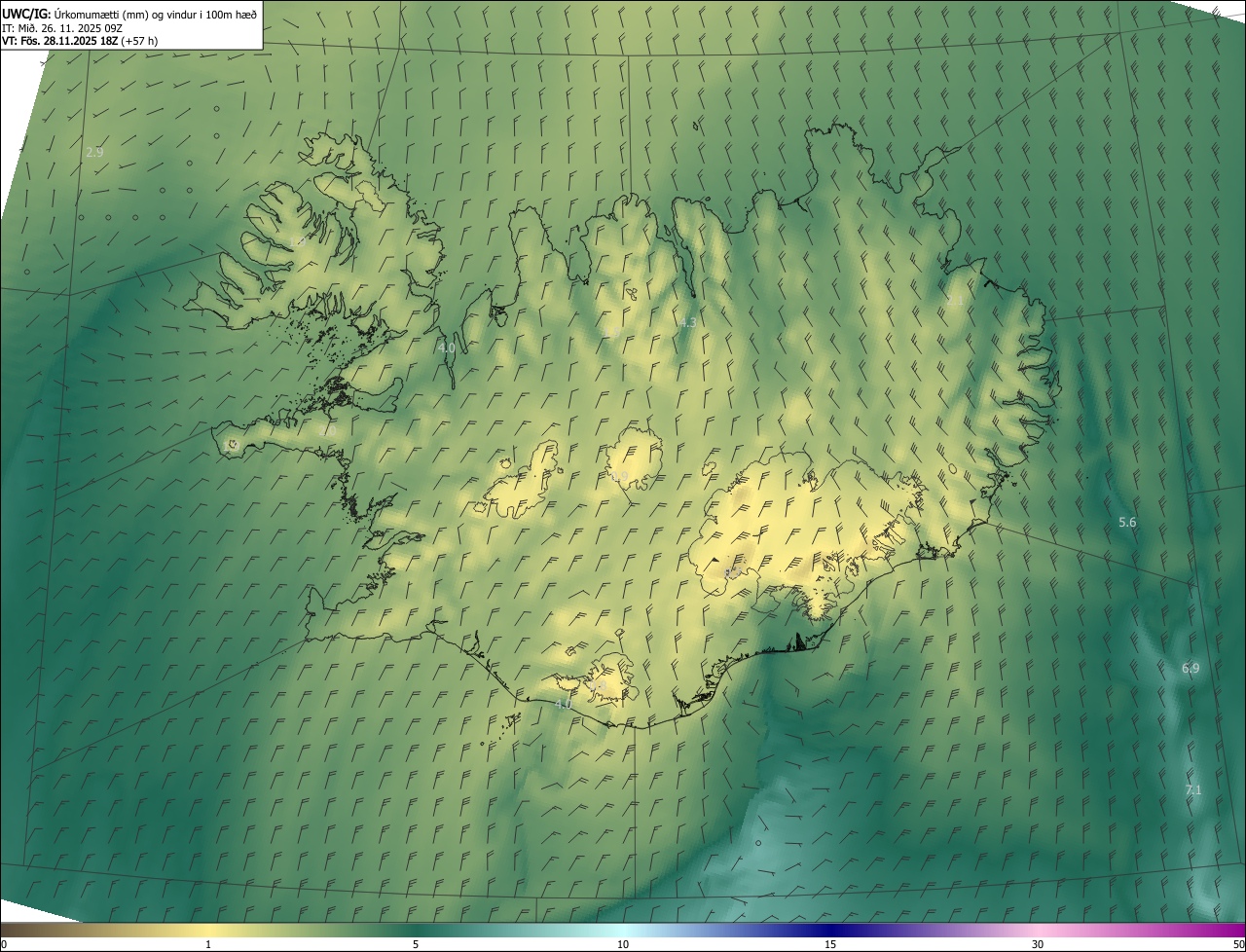The width and height of the screenshot is (1246, 952).
Task: Click the 6.9 value label
Action: 1191,668
